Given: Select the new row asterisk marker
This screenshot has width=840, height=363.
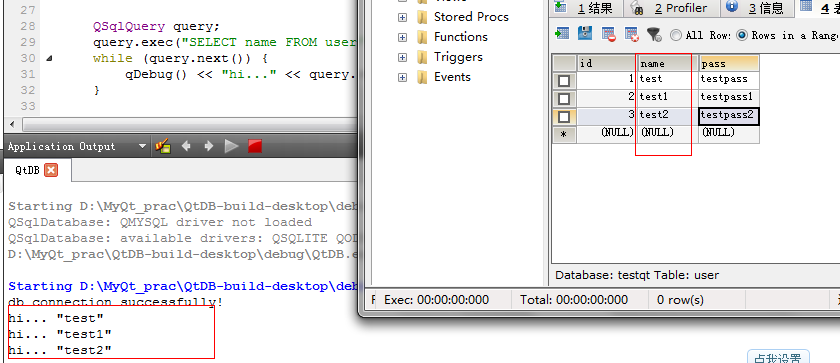Looking at the screenshot, I should click(x=564, y=134).
